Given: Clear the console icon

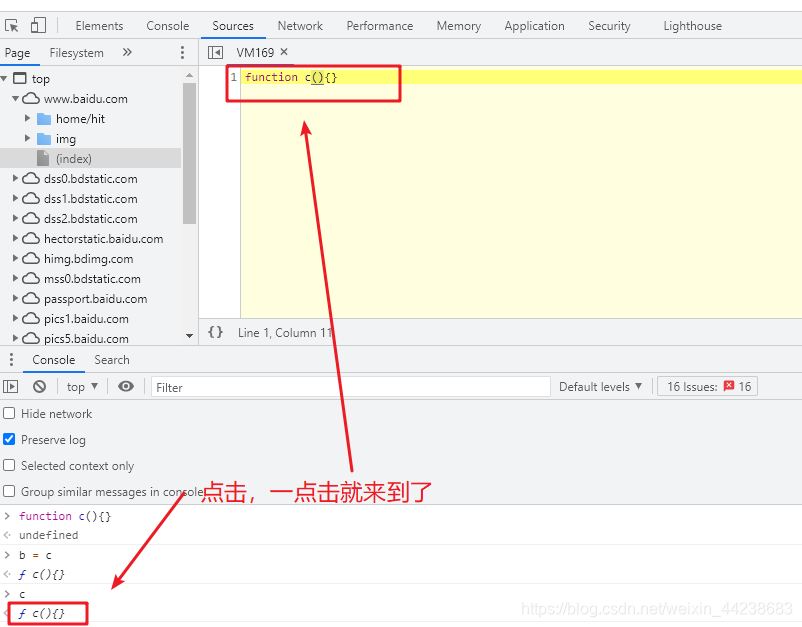Looking at the screenshot, I should pos(39,387).
